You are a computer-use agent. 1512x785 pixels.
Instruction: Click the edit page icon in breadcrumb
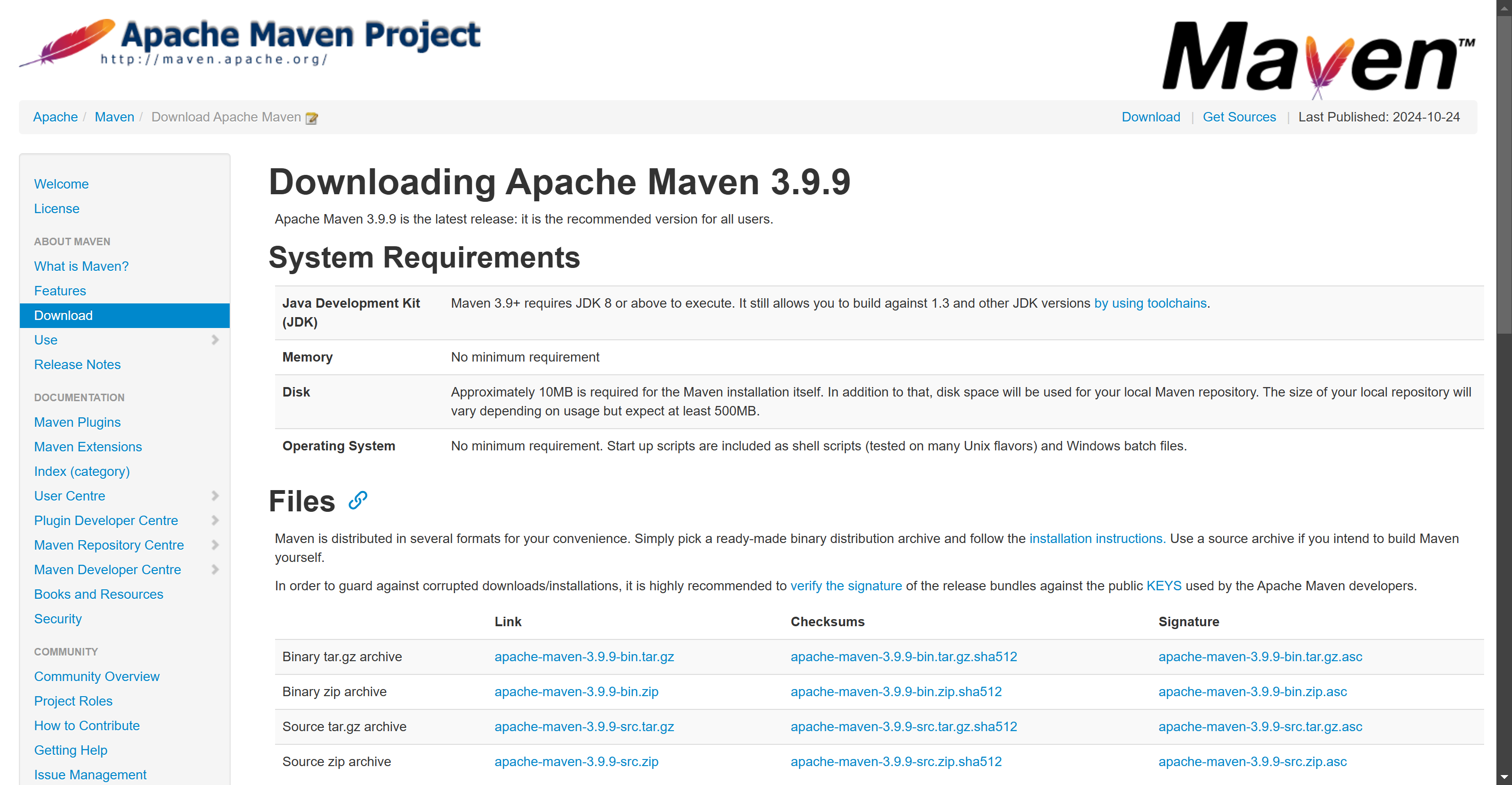pyautogui.click(x=311, y=118)
